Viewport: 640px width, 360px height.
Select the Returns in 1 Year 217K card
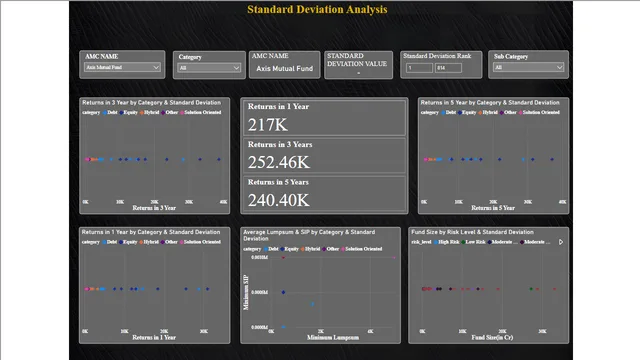(324, 118)
